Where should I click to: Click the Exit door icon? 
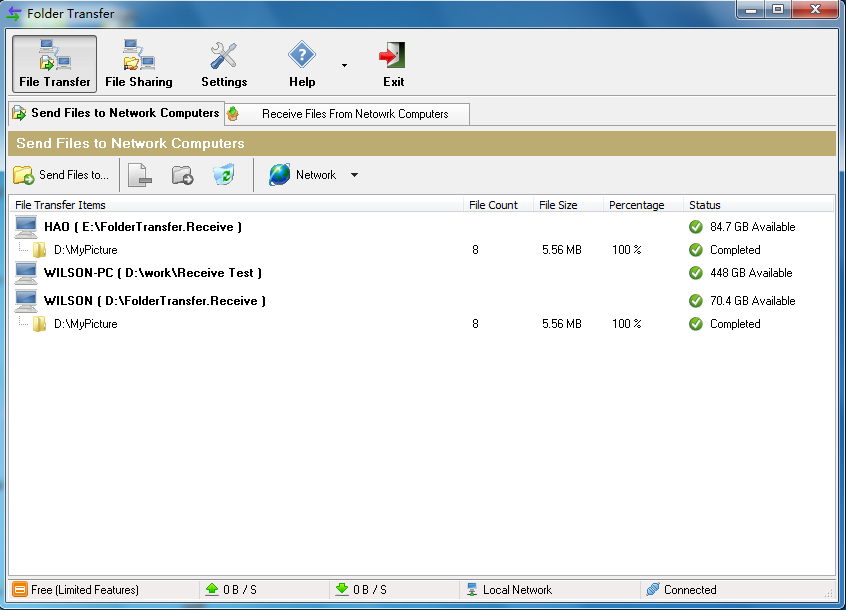coord(393,55)
